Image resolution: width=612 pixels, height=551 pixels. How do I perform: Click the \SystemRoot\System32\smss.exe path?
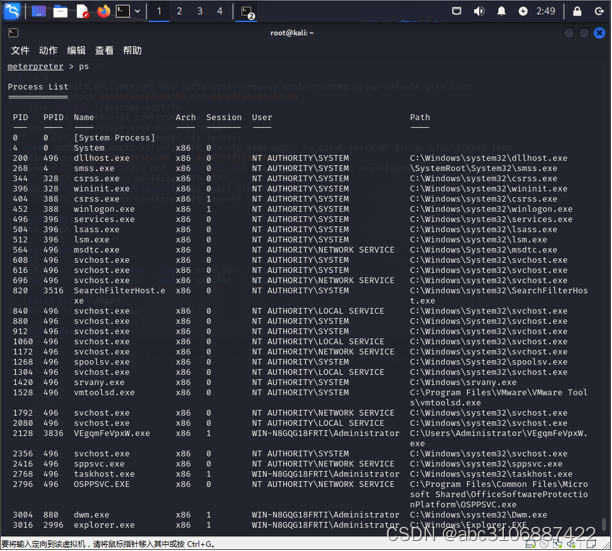click(483, 168)
